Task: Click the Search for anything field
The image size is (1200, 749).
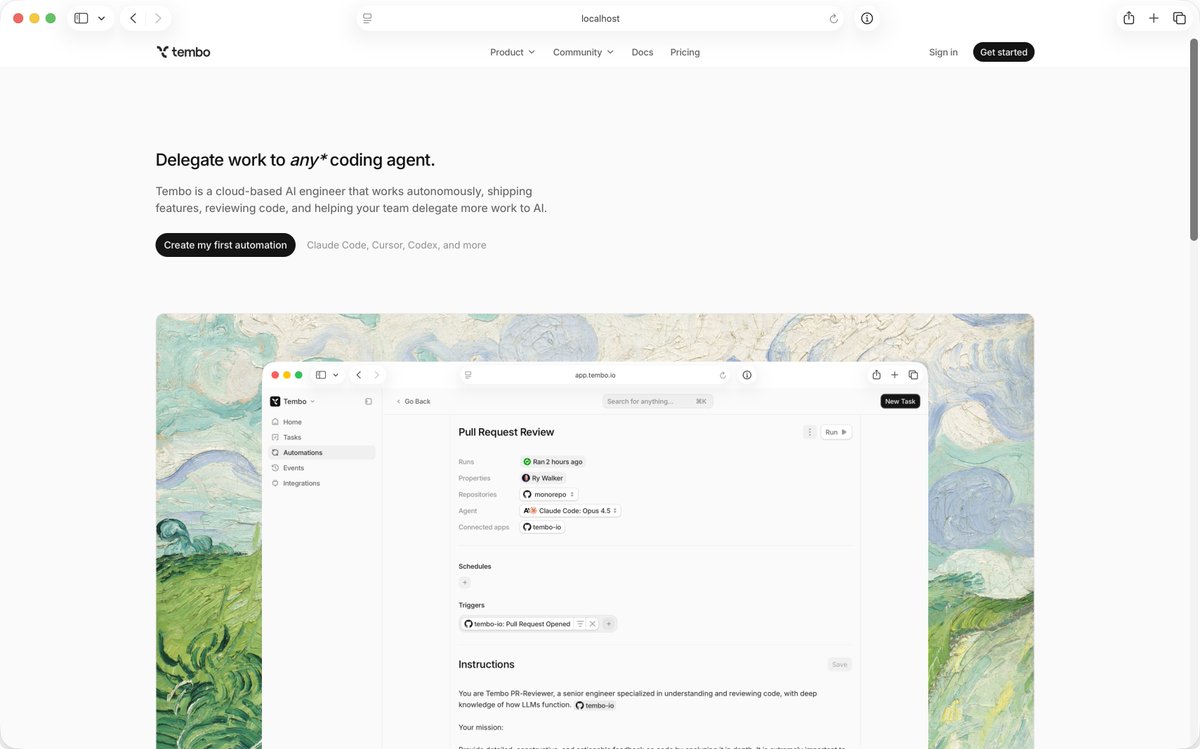Action: tap(657, 401)
